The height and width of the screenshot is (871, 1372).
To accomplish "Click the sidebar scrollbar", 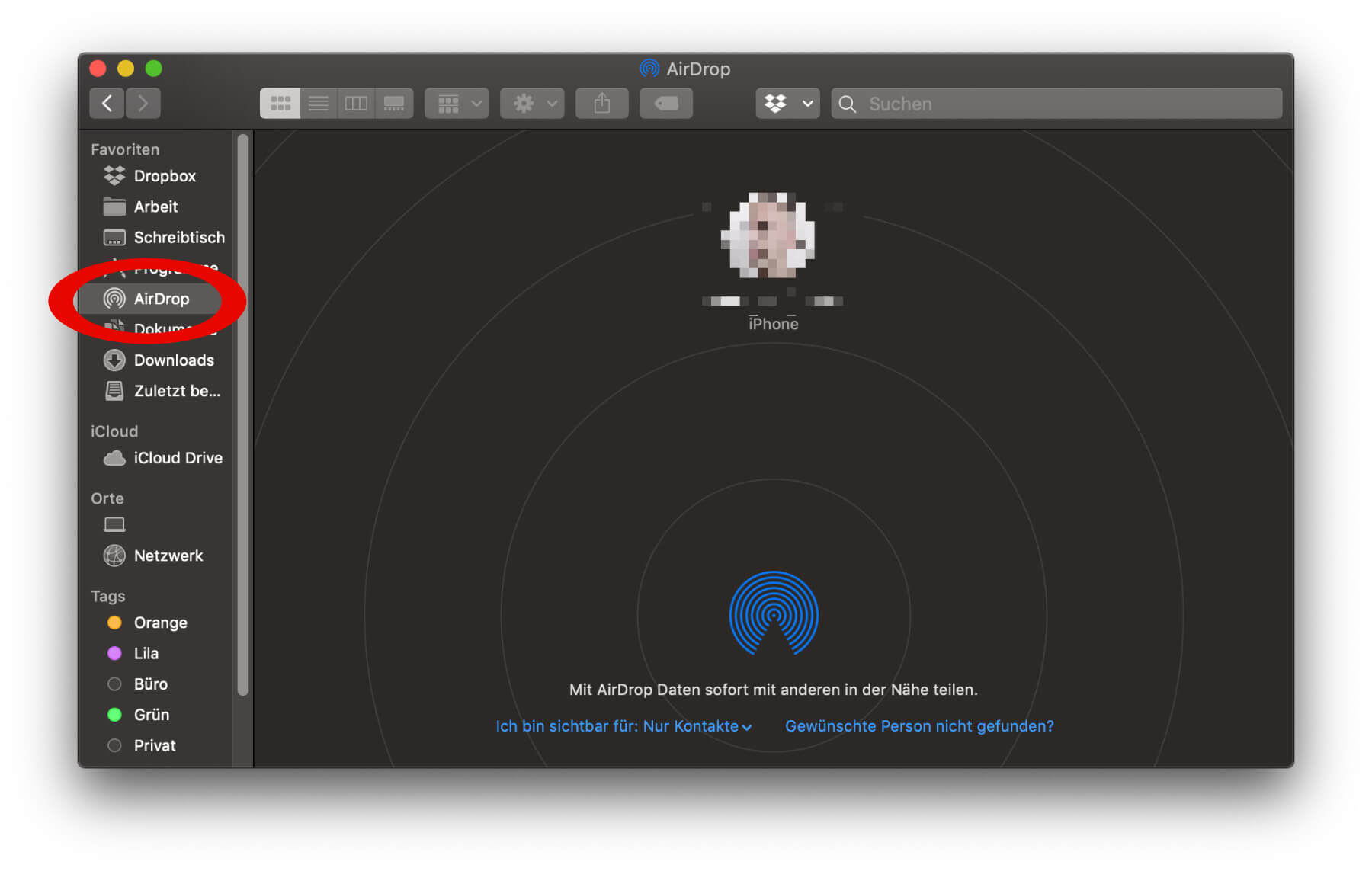I will (242, 415).
